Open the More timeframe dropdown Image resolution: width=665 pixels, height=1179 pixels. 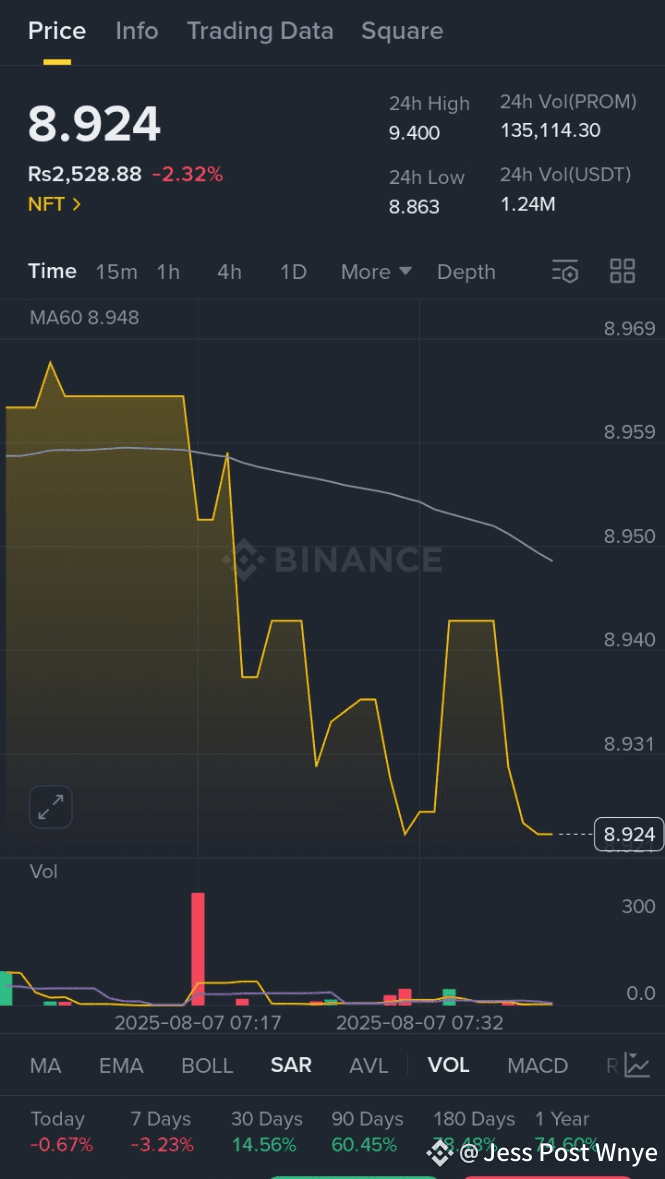[x=375, y=271]
